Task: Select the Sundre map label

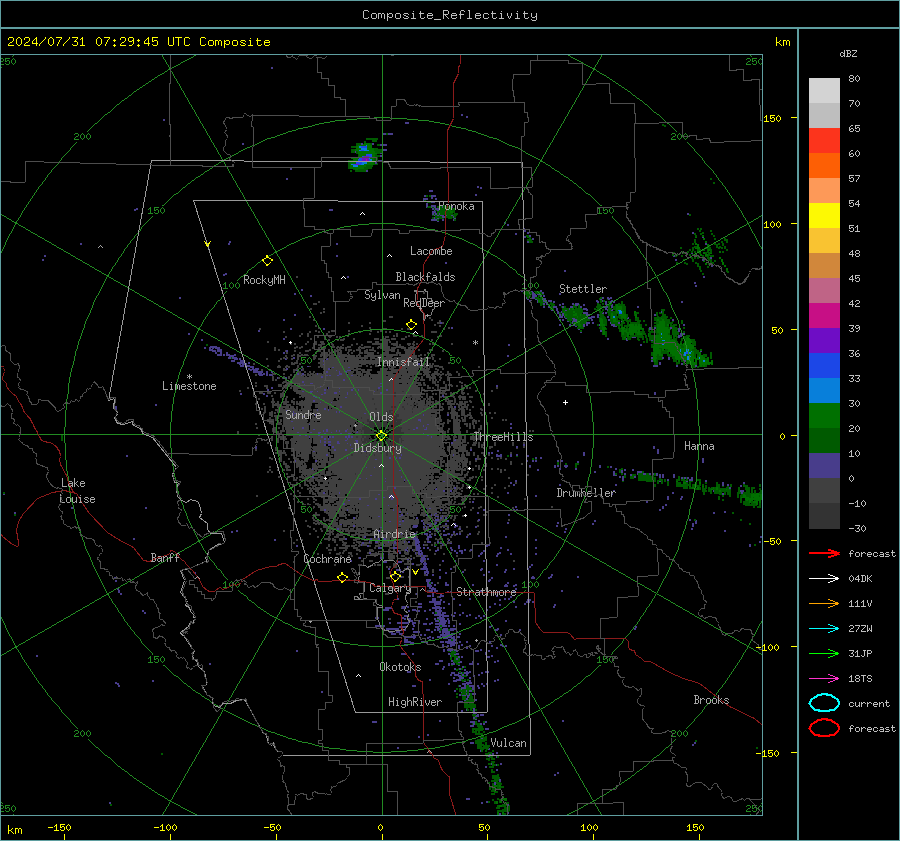Action: (303, 414)
